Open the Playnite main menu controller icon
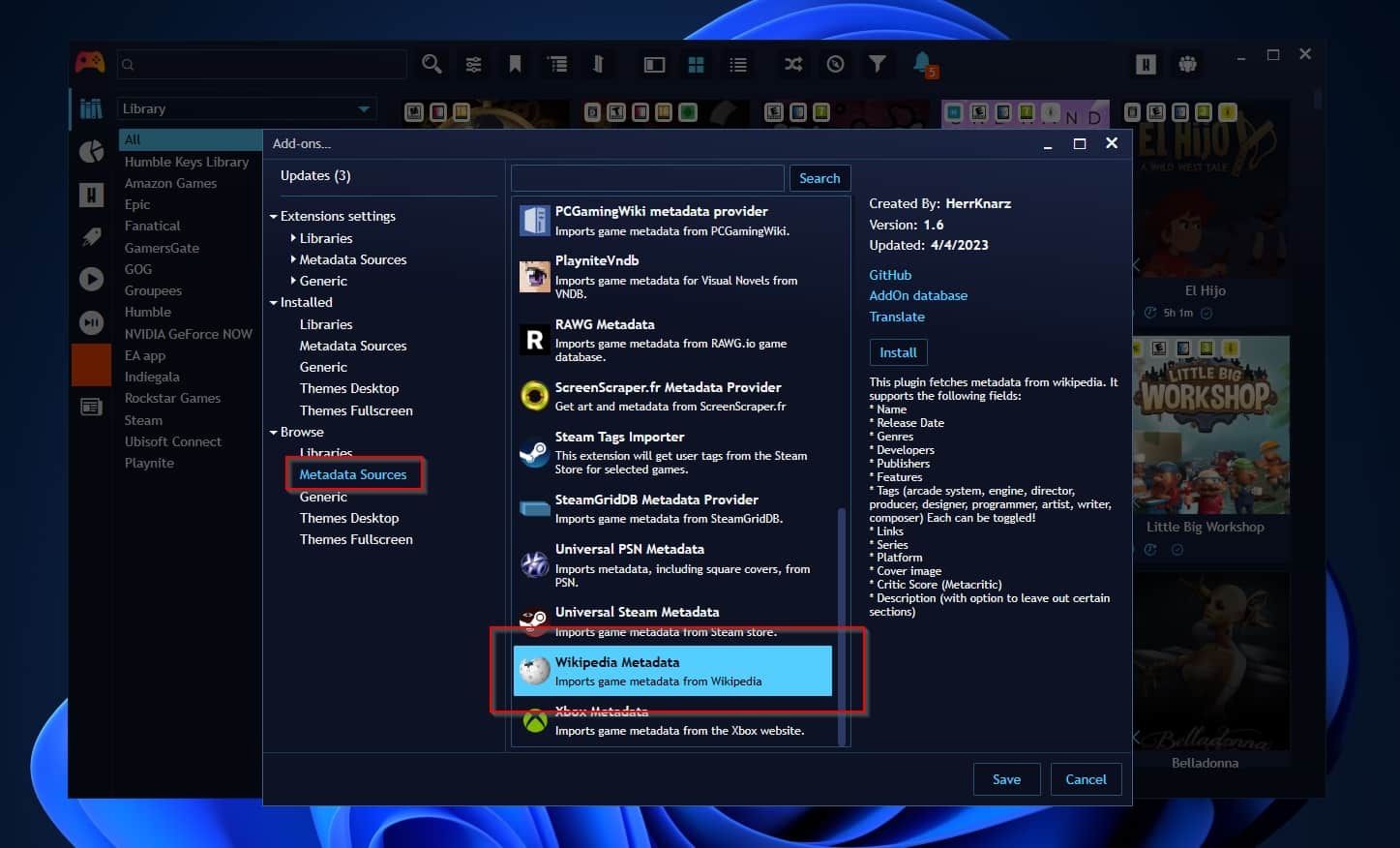1400x848 pixels. [x=90, y=63]
